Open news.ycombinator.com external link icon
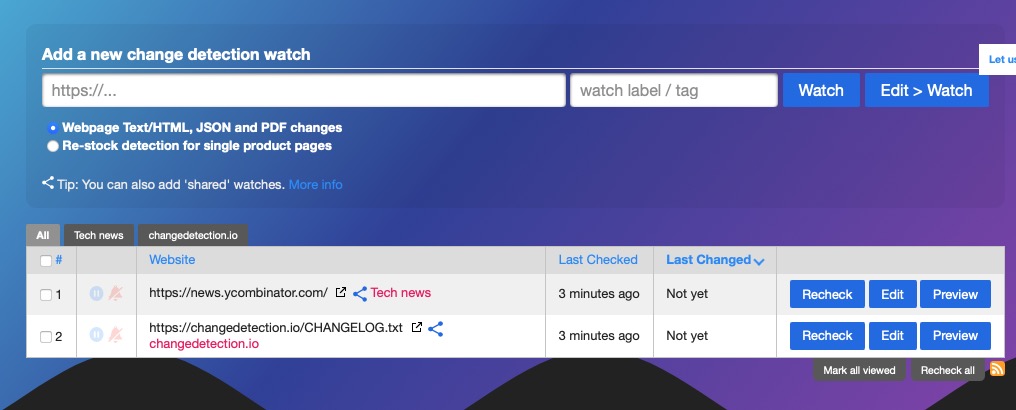Image resolution: width=1016 pixels, height=410 pixels. 340,293
